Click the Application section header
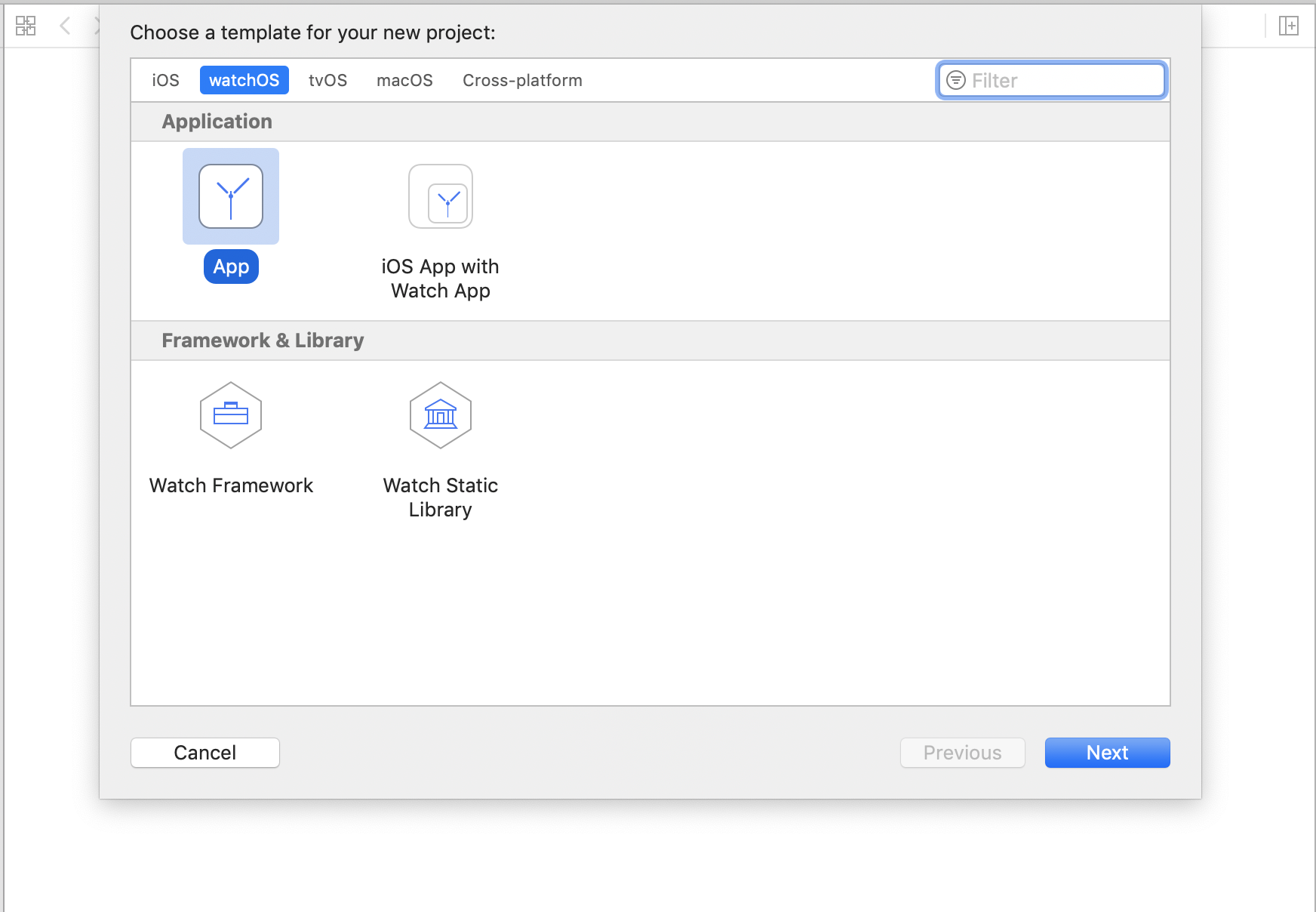The height and width of the screenshot is (912, 1316). (x=650, y=122)
